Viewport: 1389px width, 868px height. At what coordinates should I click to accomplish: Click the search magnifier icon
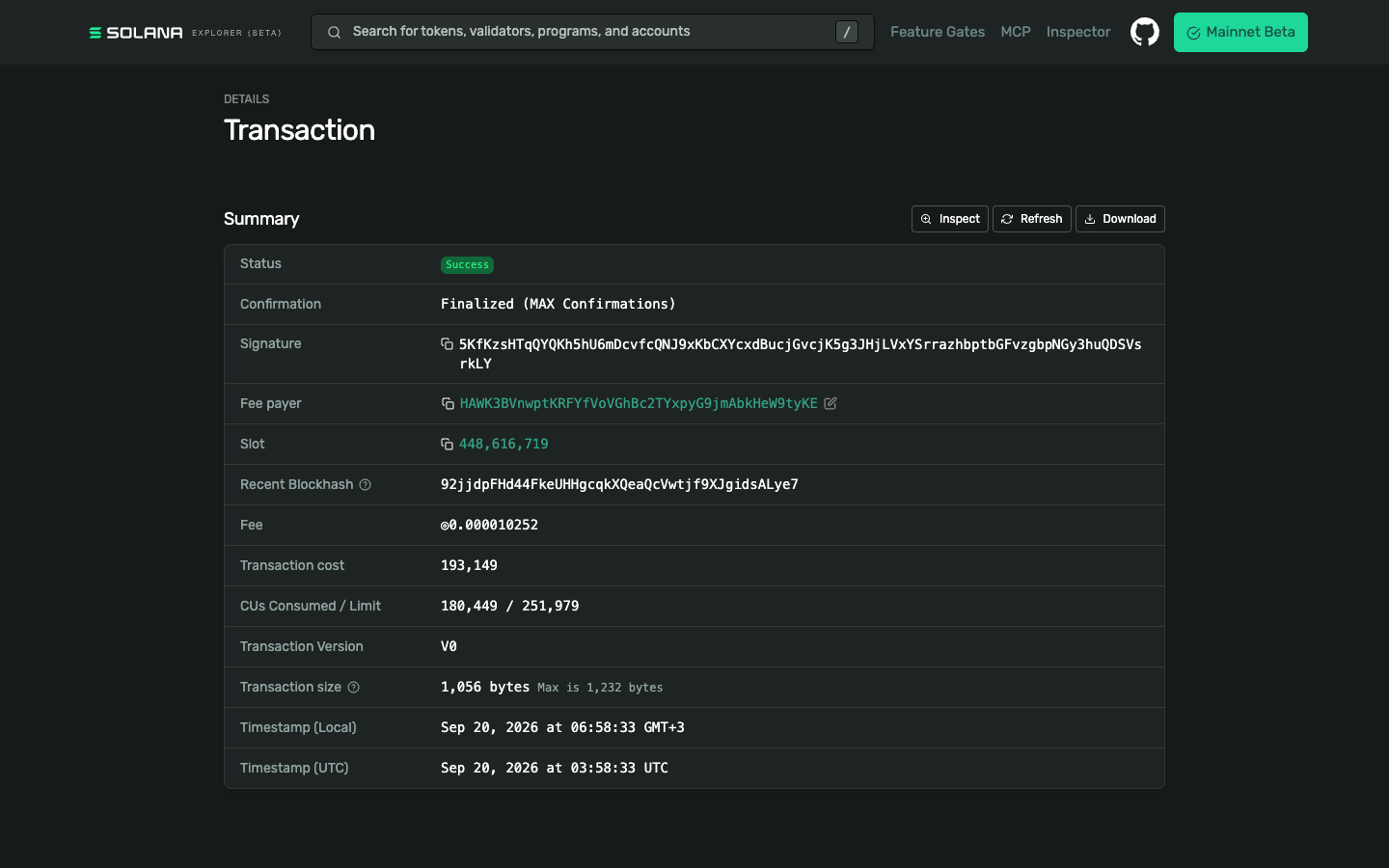[x=334, y=32]
